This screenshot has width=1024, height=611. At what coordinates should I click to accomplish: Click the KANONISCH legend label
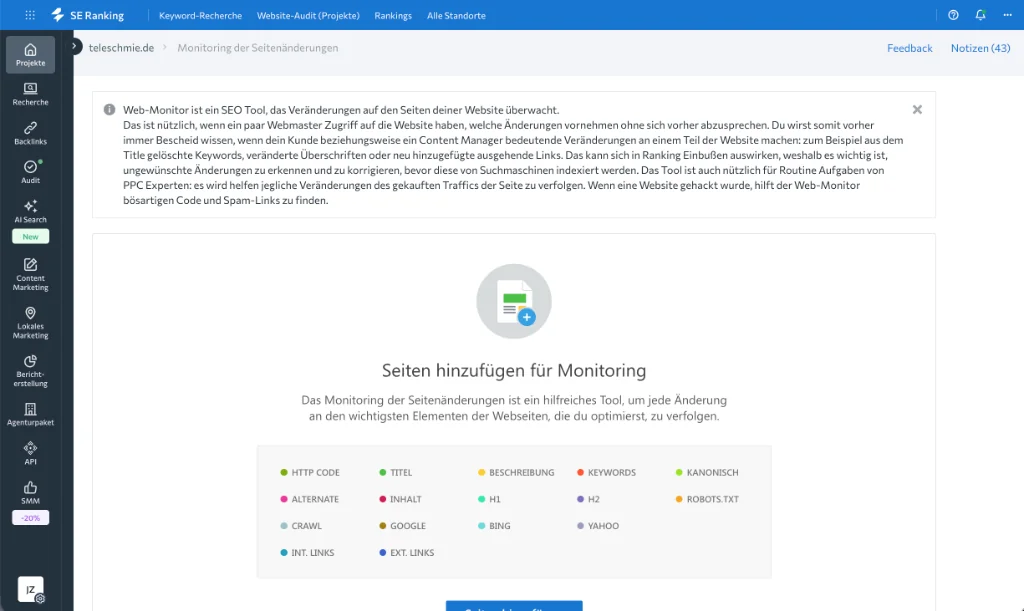pyautogui.click(x=712, y=473)
